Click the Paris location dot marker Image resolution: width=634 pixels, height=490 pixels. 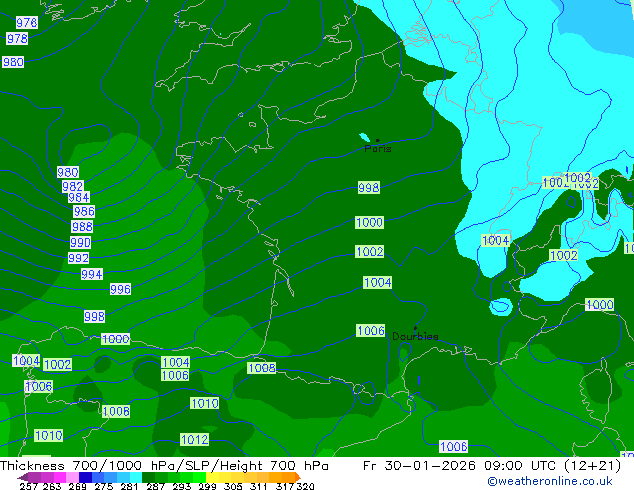click(378, 141)
